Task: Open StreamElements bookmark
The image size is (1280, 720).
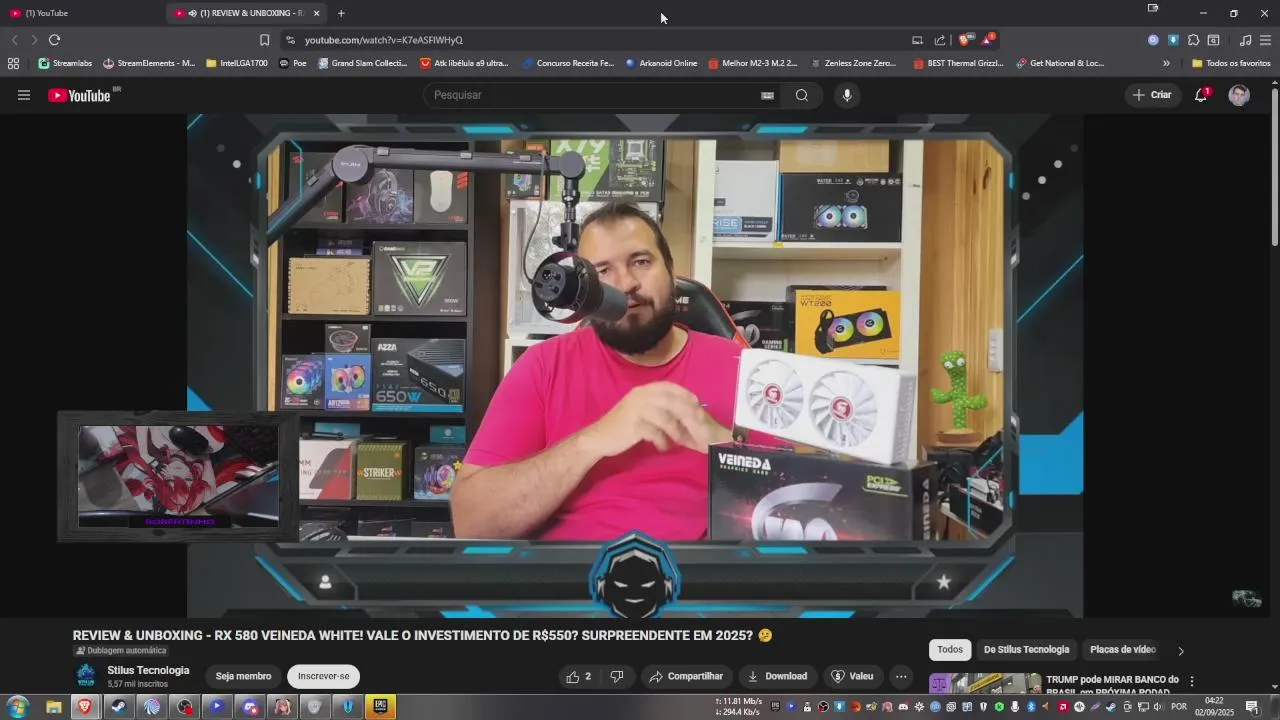Action: click(x=149, y=63)
